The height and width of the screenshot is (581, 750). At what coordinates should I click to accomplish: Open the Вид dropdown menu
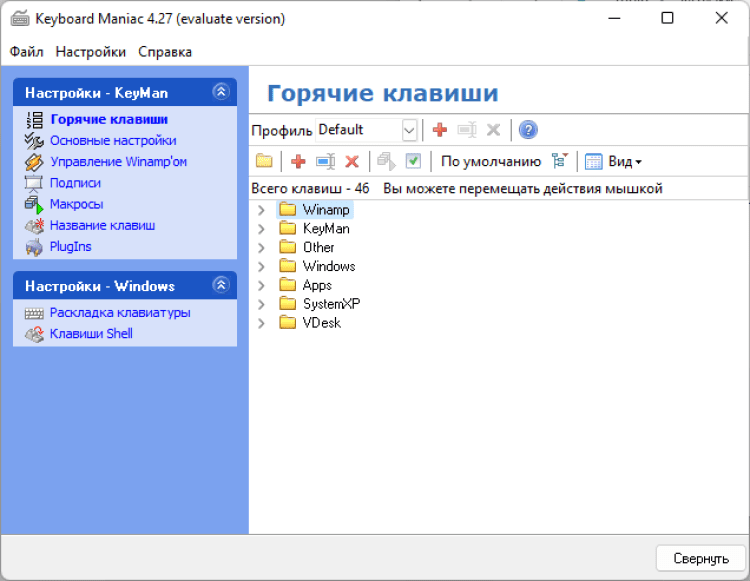(613, 161)
